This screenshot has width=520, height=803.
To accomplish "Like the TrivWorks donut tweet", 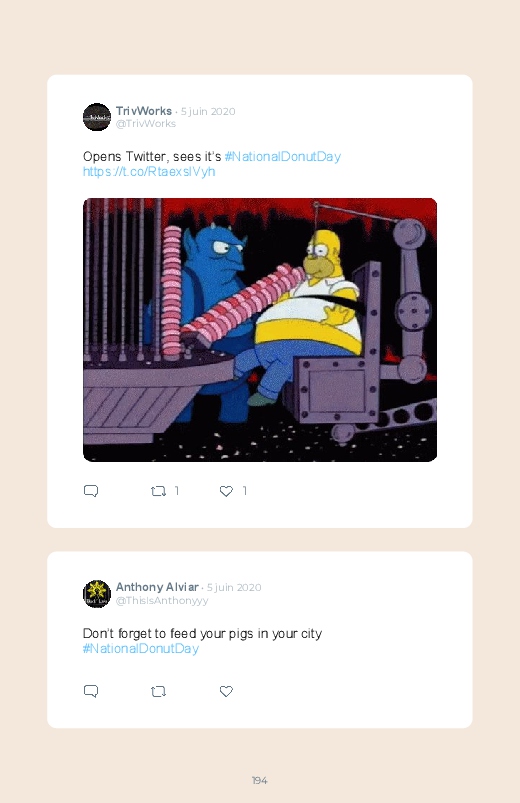I will coord(226,491).
